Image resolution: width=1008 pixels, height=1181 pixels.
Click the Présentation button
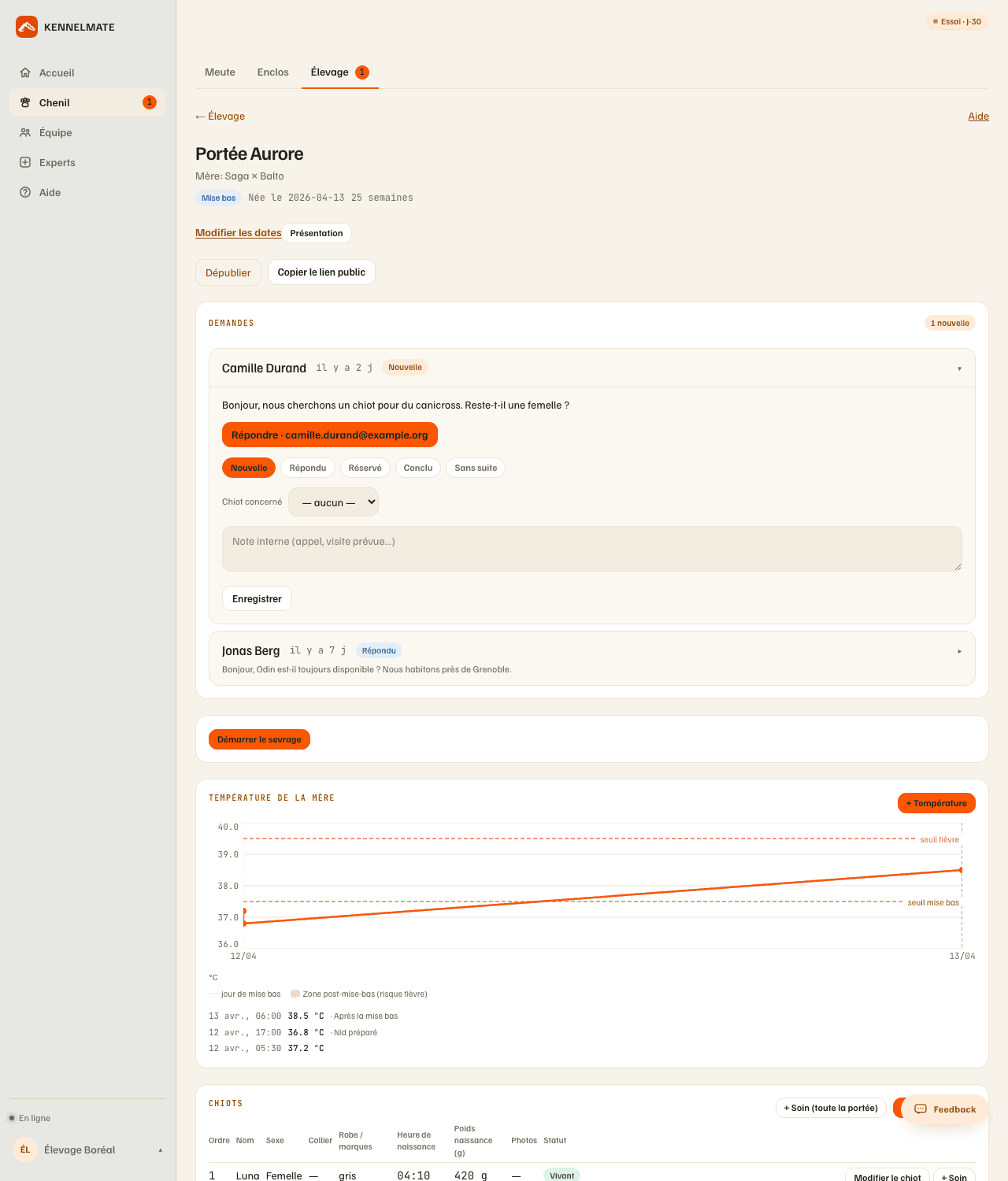click(317, 233)
